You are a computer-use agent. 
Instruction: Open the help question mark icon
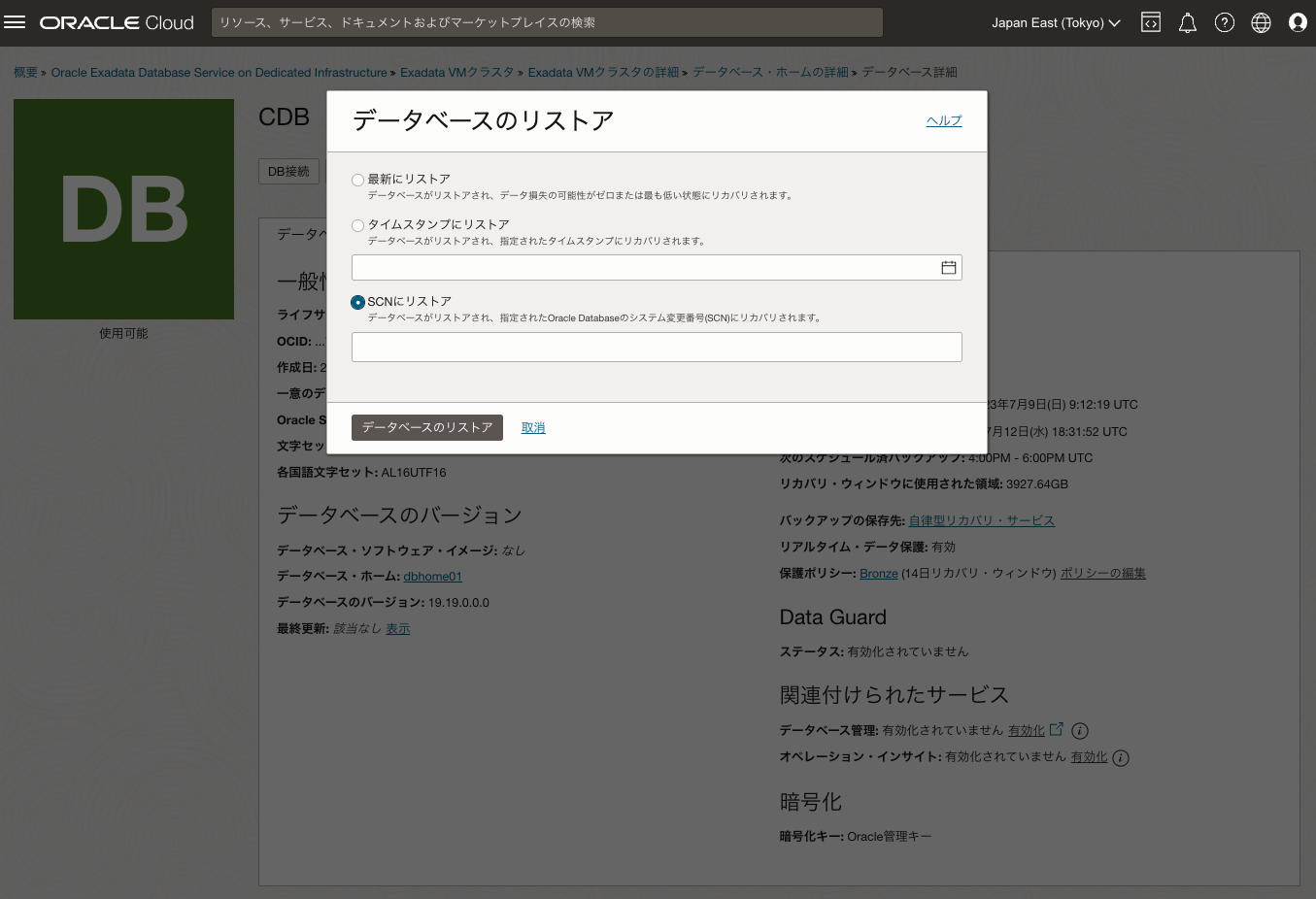pos(1224,21)
